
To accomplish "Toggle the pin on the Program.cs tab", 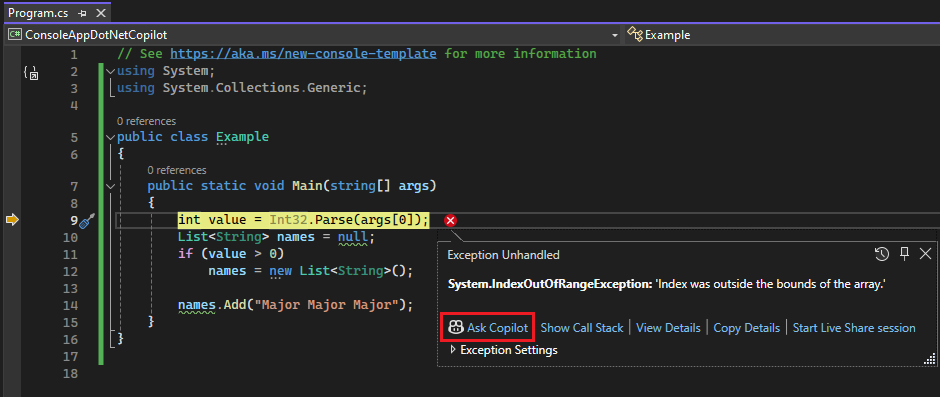I will pos(83,13).
